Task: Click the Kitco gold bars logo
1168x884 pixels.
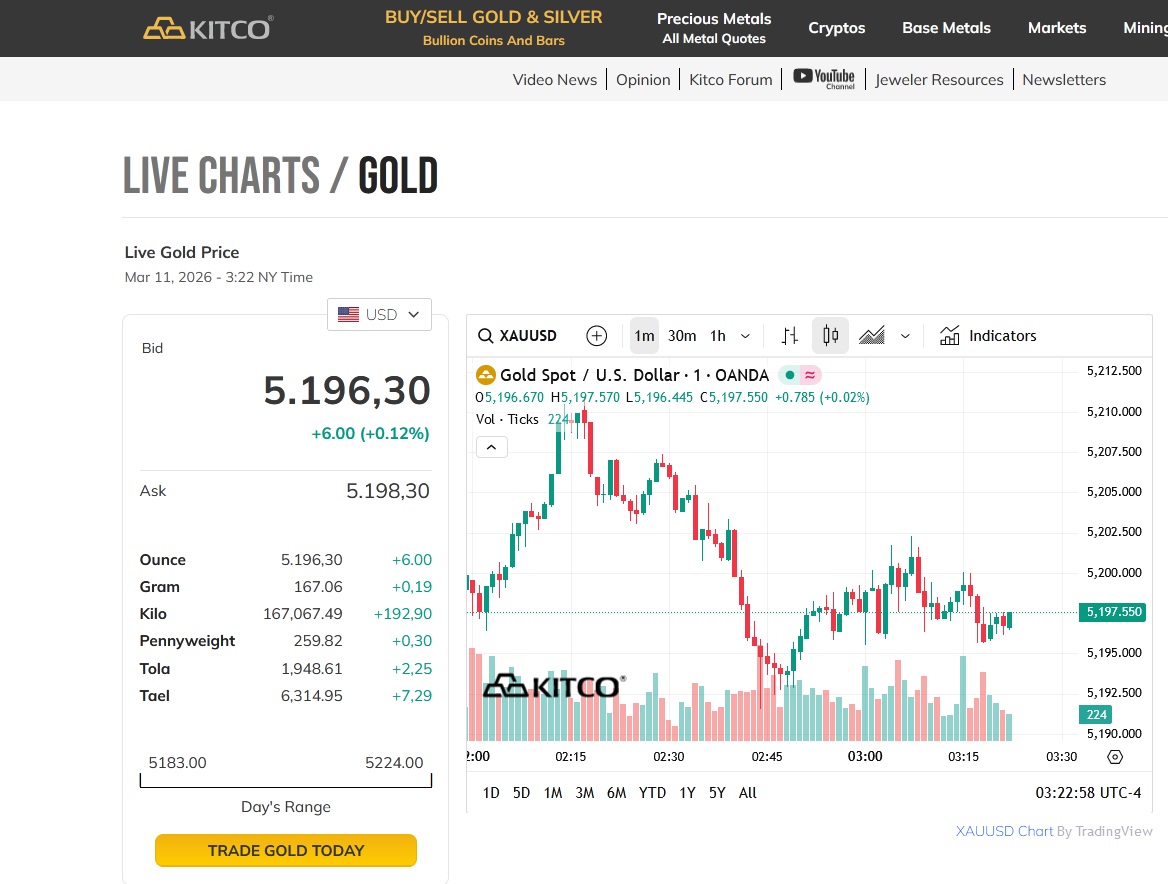Action: (x=163, y=27)
